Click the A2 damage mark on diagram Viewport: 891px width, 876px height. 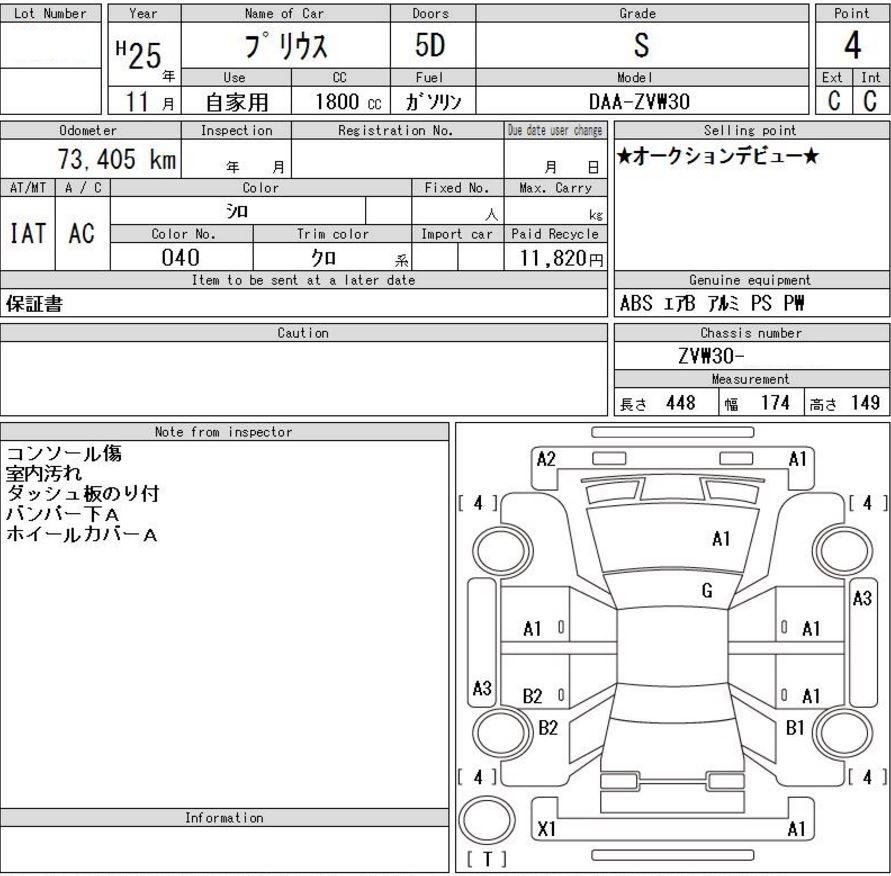546,458
